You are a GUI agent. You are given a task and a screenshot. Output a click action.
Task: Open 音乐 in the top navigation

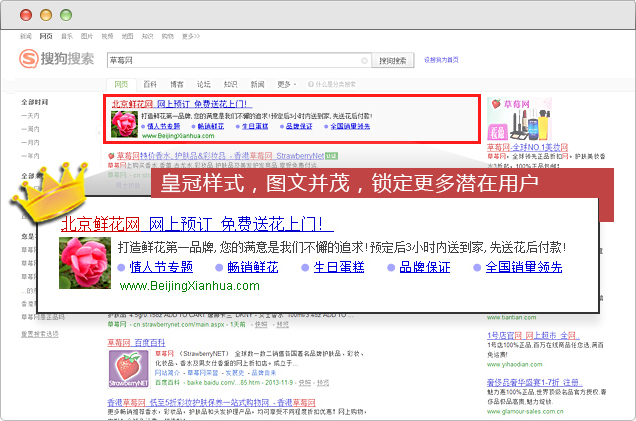point(67,36)
